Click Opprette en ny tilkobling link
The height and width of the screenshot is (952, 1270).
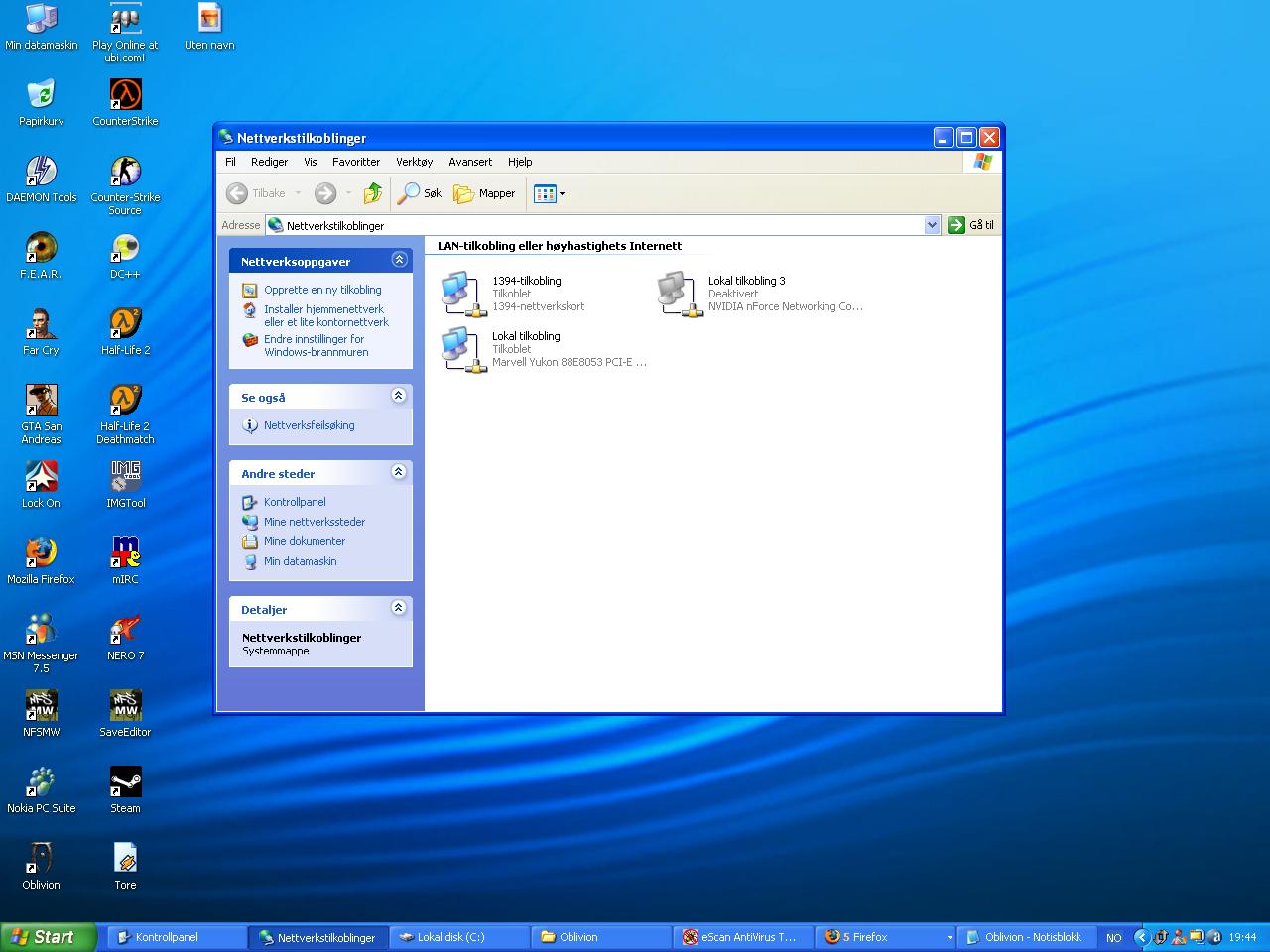[322, 290]
